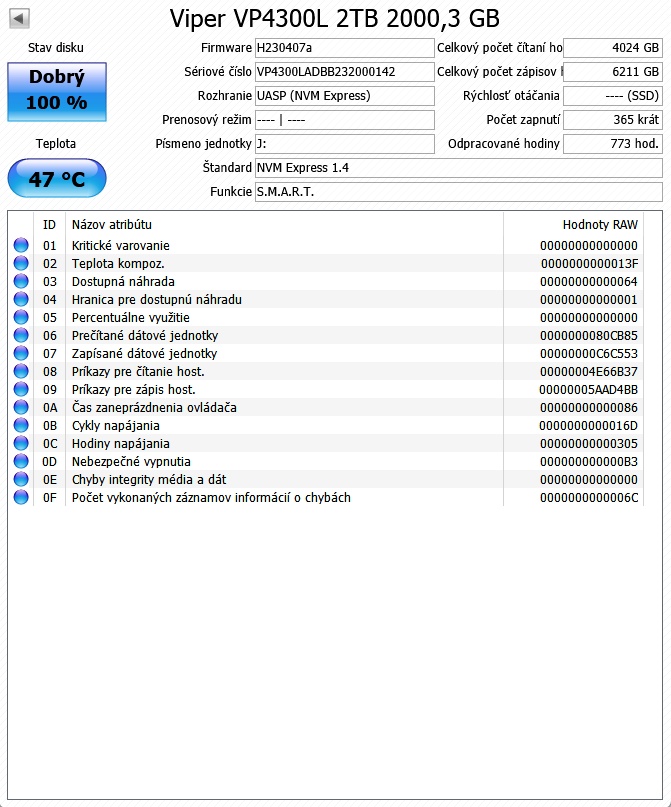Click the Viper VP4300L 2TB disk title
The width and height of the screenshot is (671, 807).
(335, 20)
